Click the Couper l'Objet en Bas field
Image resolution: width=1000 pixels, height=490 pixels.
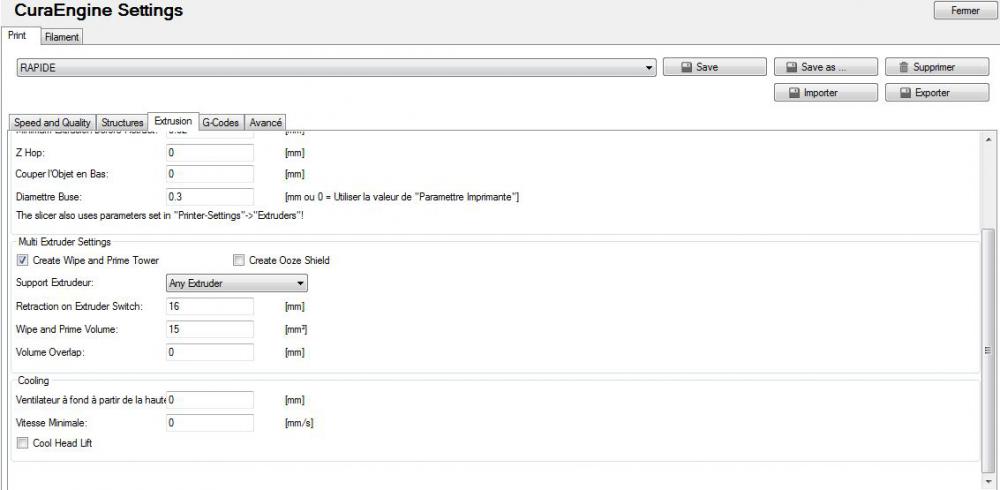click(210, 174)
